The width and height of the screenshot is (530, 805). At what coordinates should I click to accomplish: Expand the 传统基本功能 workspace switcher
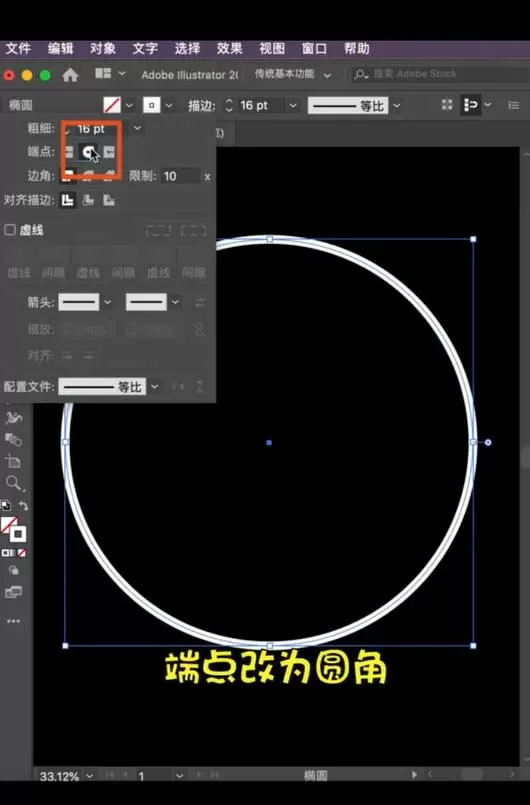click(327, 75)
